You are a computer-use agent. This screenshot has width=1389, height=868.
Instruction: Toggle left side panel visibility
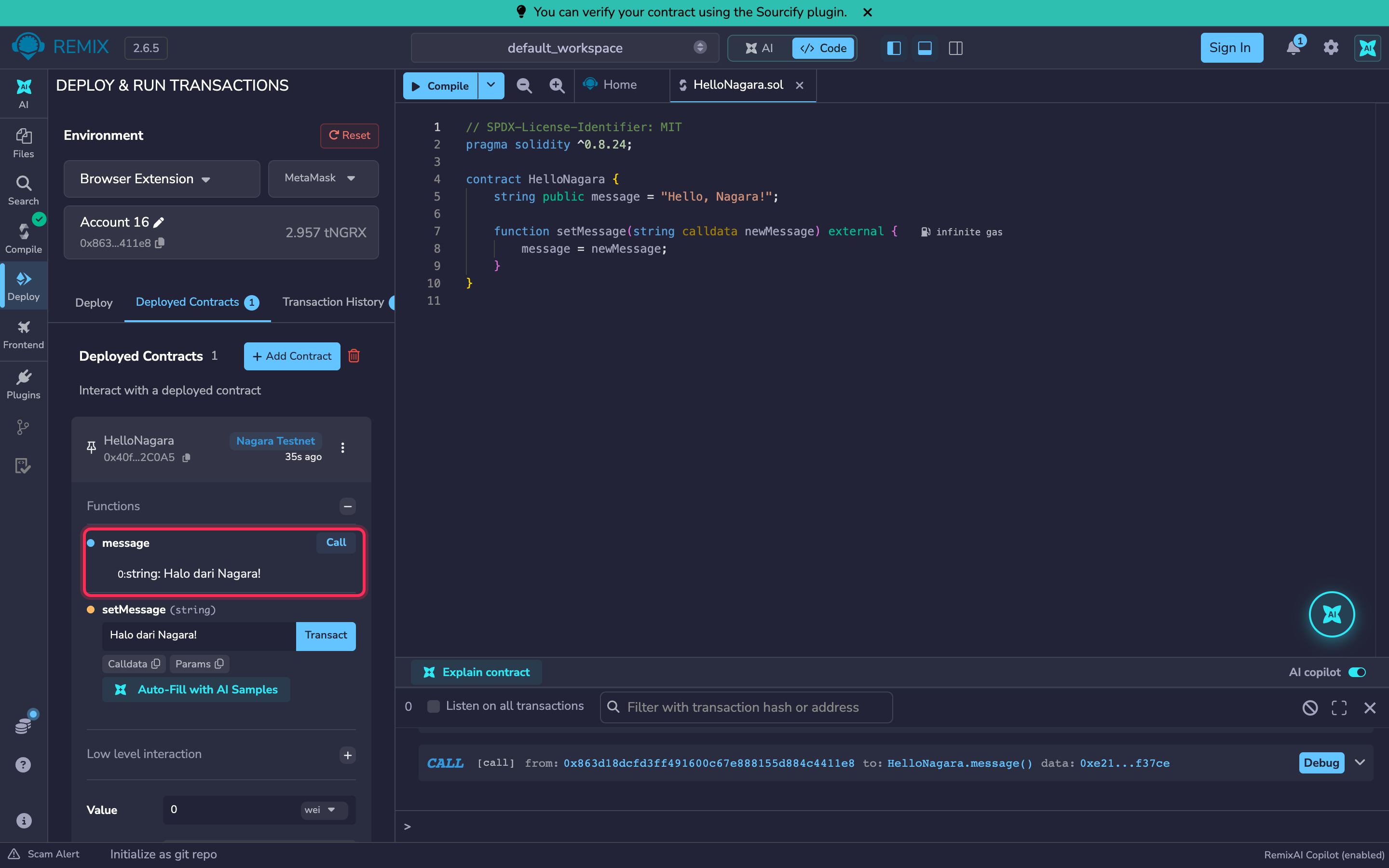pyautogui.click(x=894, y=48)
